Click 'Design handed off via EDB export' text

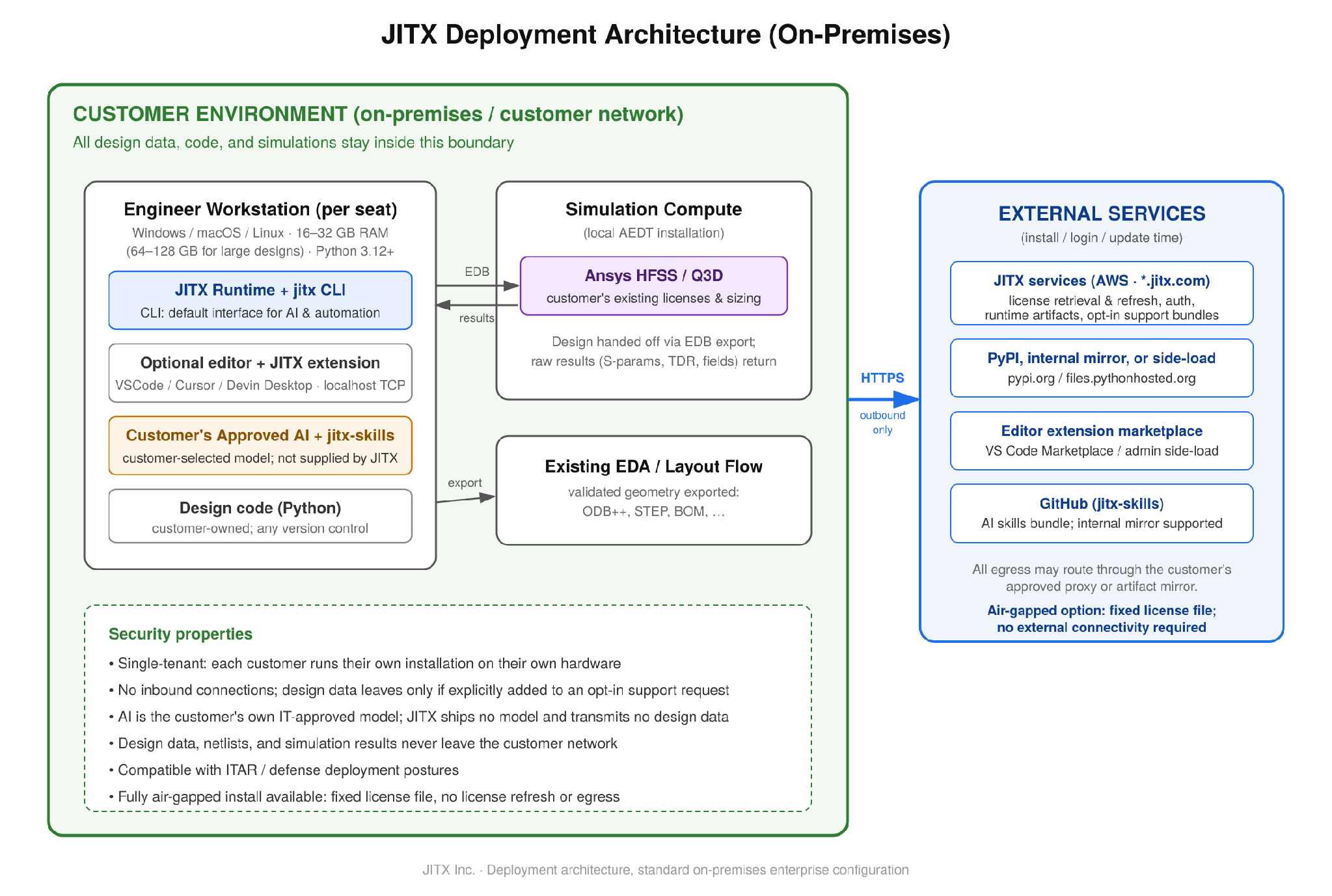[x=653, y=342]
